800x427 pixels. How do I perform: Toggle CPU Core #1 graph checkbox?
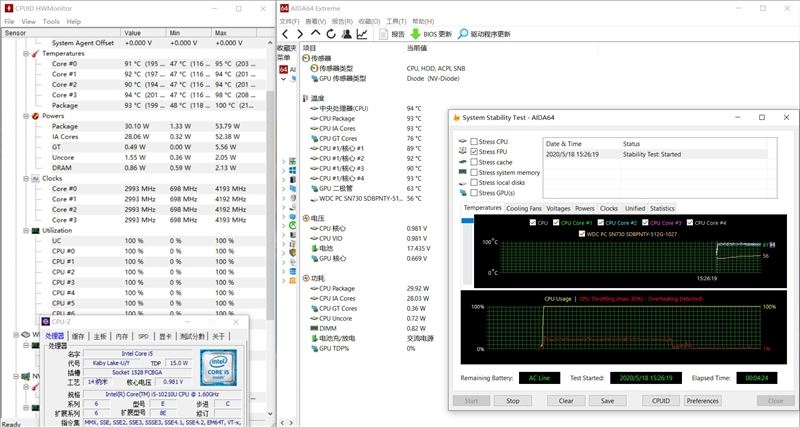(556, 222)
